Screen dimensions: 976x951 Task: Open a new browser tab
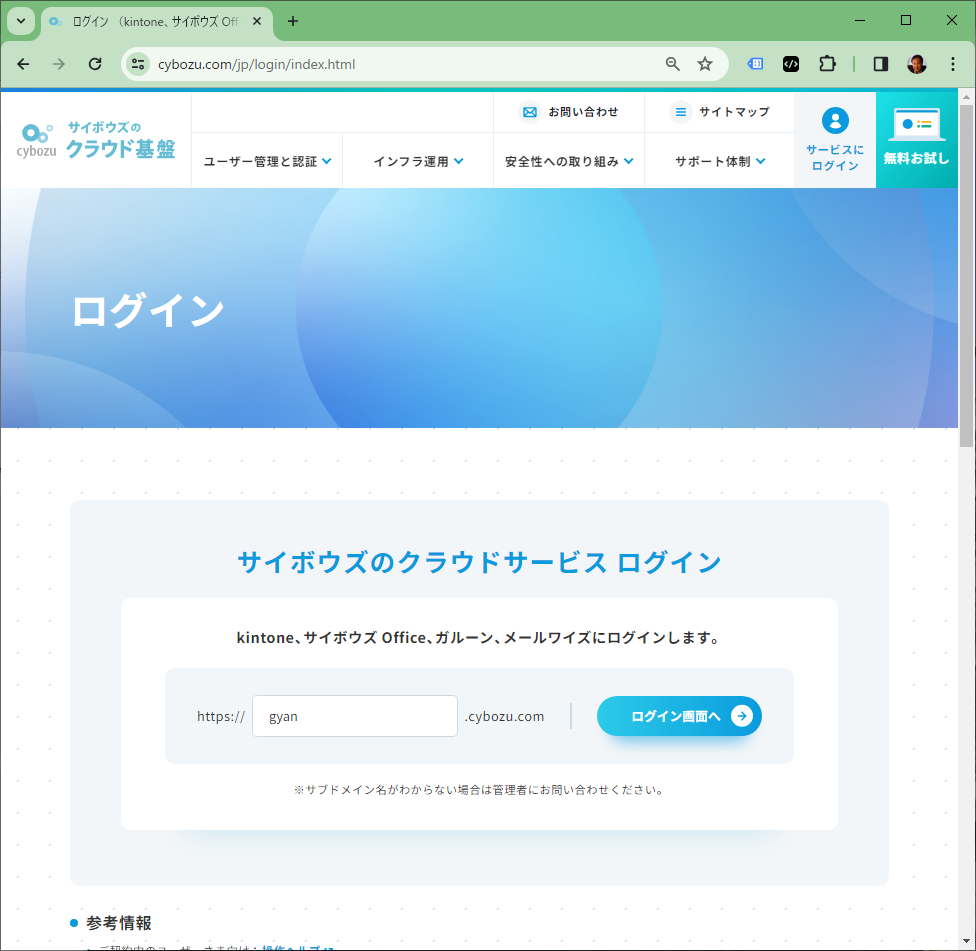pos(293,21)
